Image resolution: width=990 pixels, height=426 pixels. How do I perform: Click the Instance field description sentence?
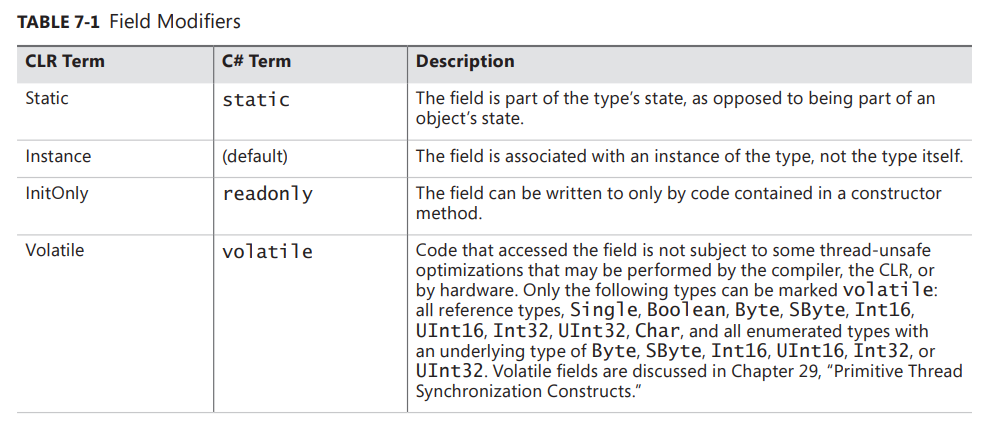pos(688,156)
